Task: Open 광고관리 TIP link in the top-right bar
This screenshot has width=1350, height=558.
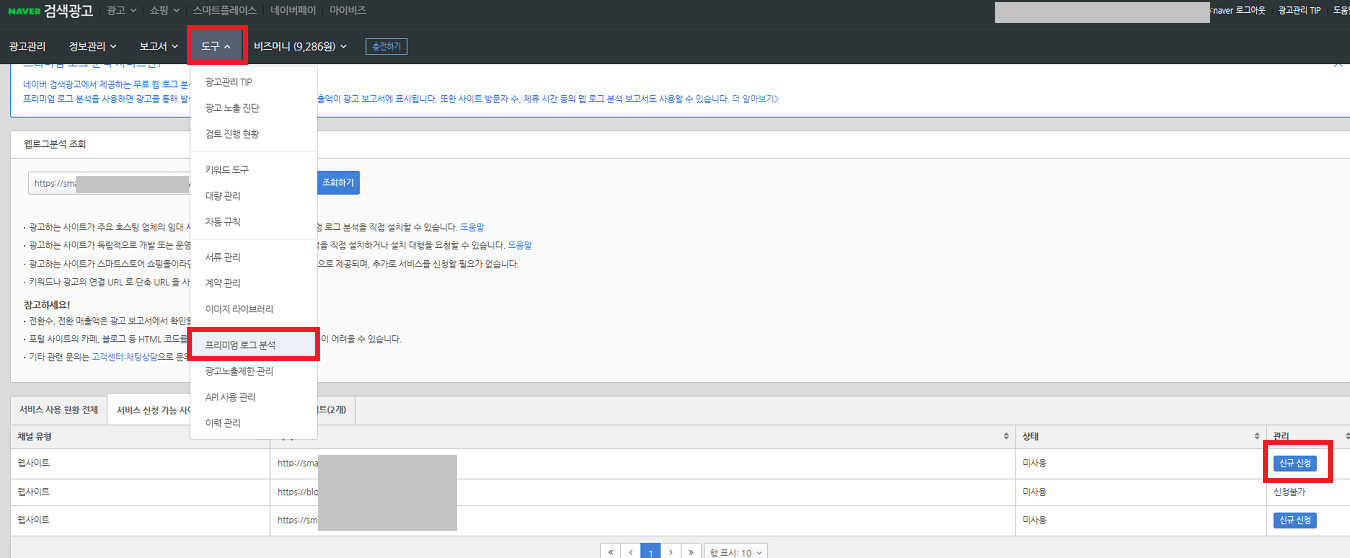Action: click(1300, 10)
